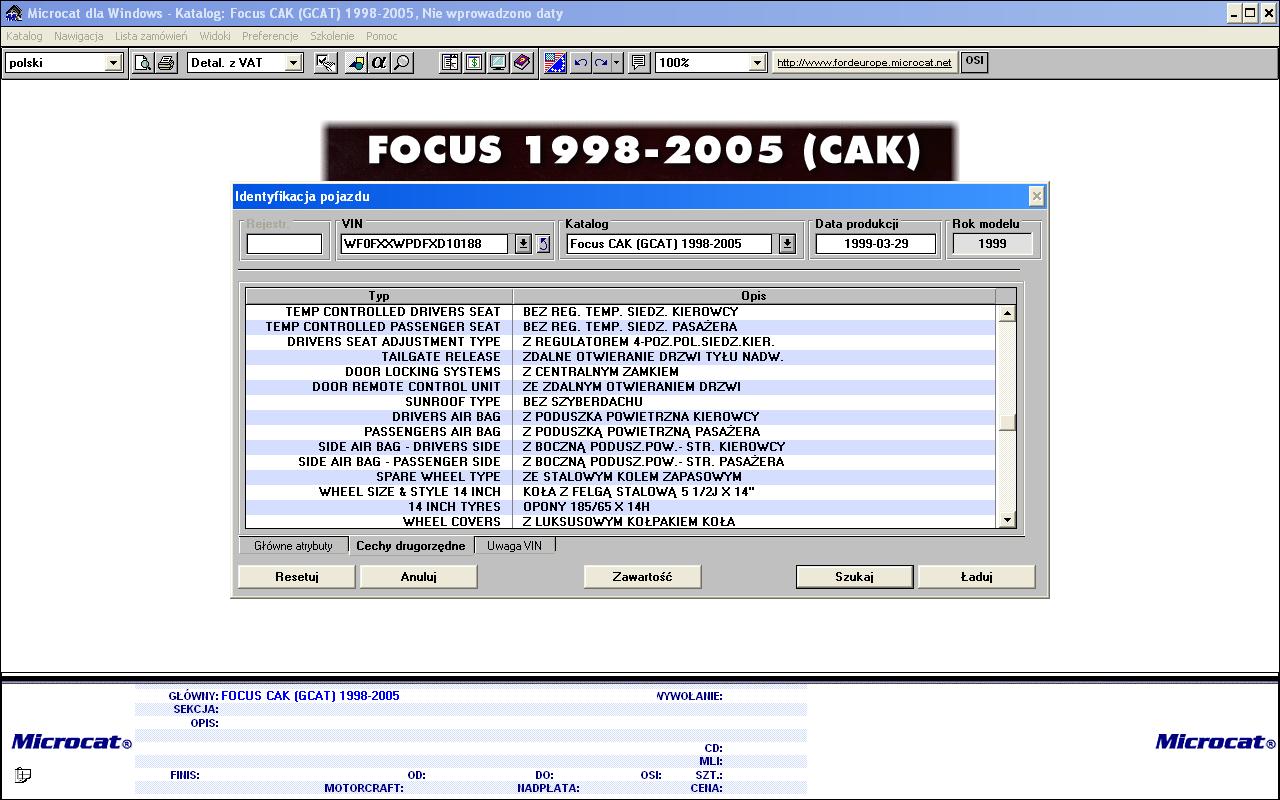The height and width of the screenshot is (800, 1280).
Task: Open the Nawigacja menu
Action: click(x=79, y=36)
